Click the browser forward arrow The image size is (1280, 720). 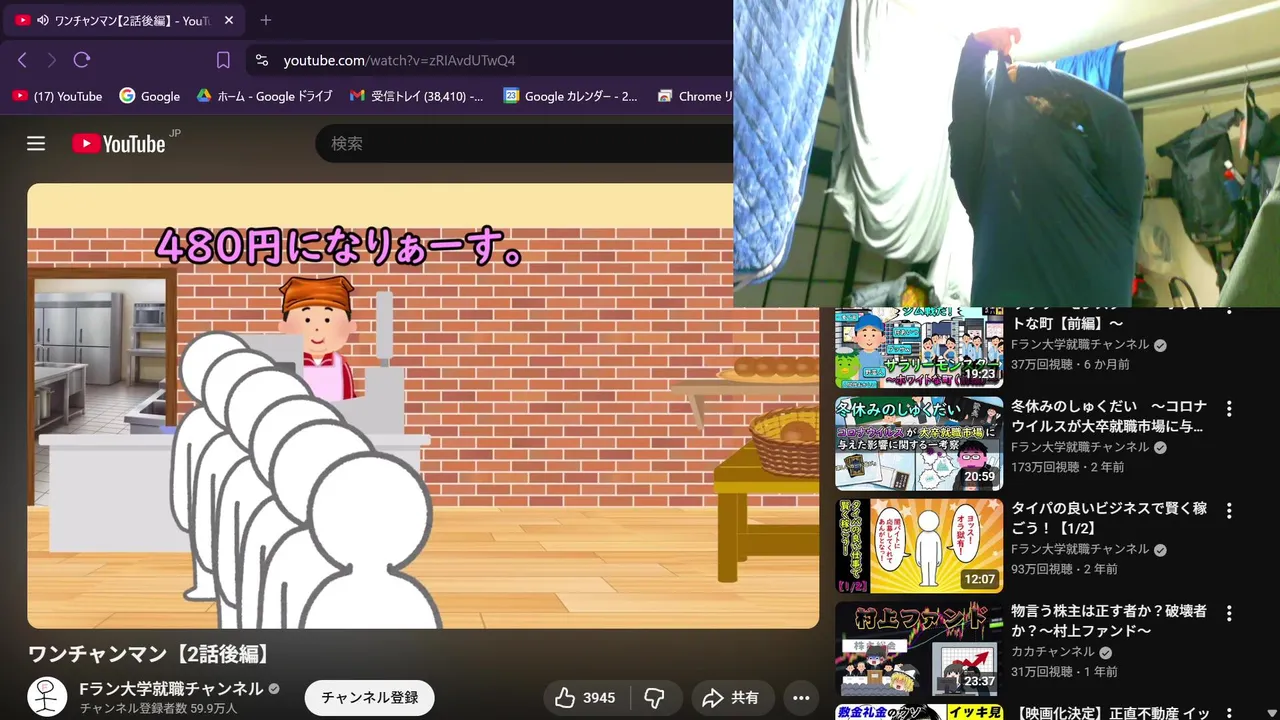point(51,60)
